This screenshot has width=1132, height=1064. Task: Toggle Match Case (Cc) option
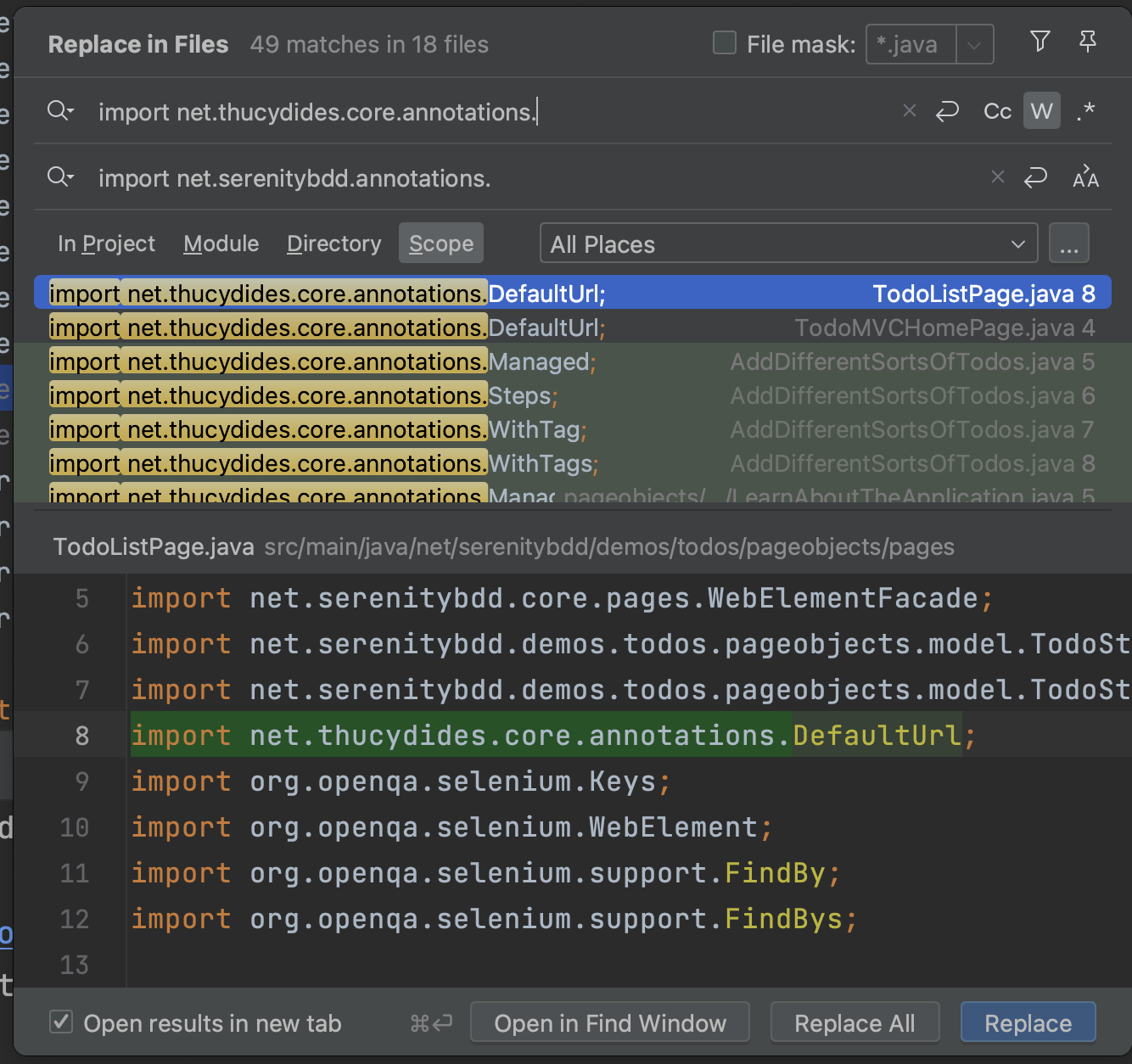pos(997,111)
